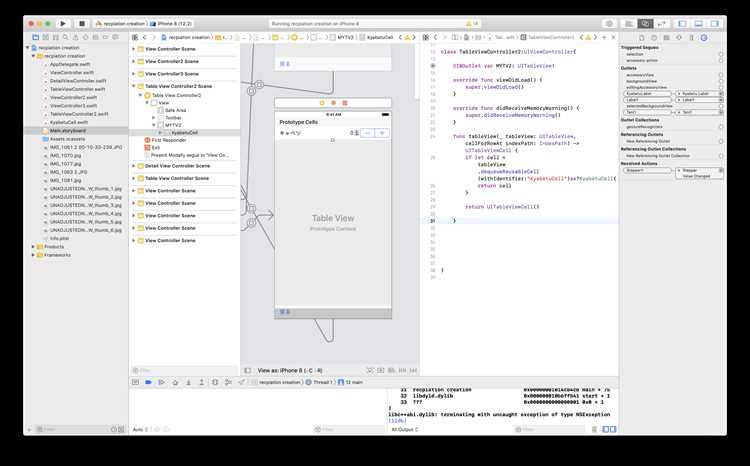Toggle the Navigator pane visibility
Screen dimensions: 750x466
pos(683,23)
